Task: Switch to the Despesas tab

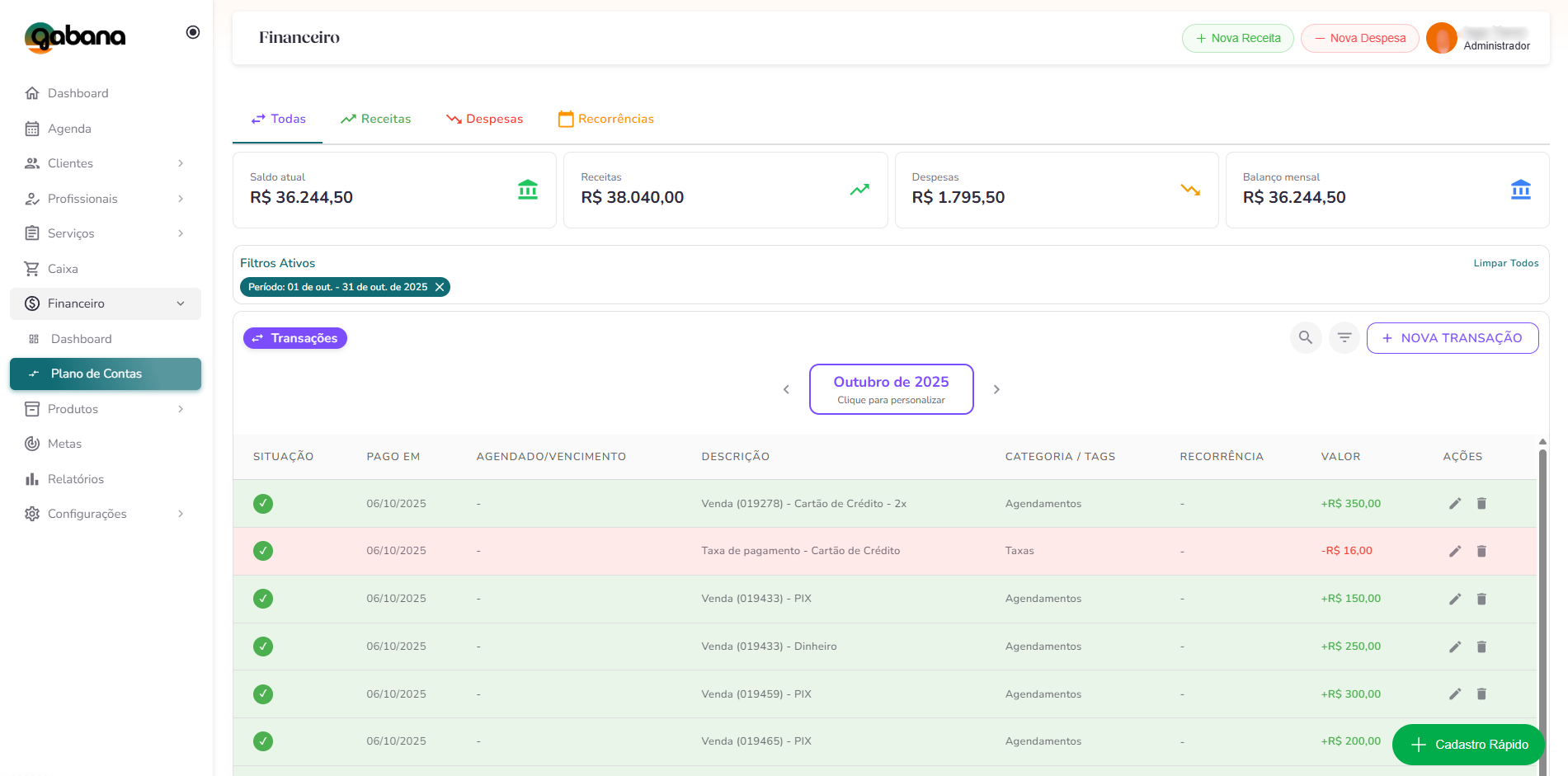Action: click(485, 119)
